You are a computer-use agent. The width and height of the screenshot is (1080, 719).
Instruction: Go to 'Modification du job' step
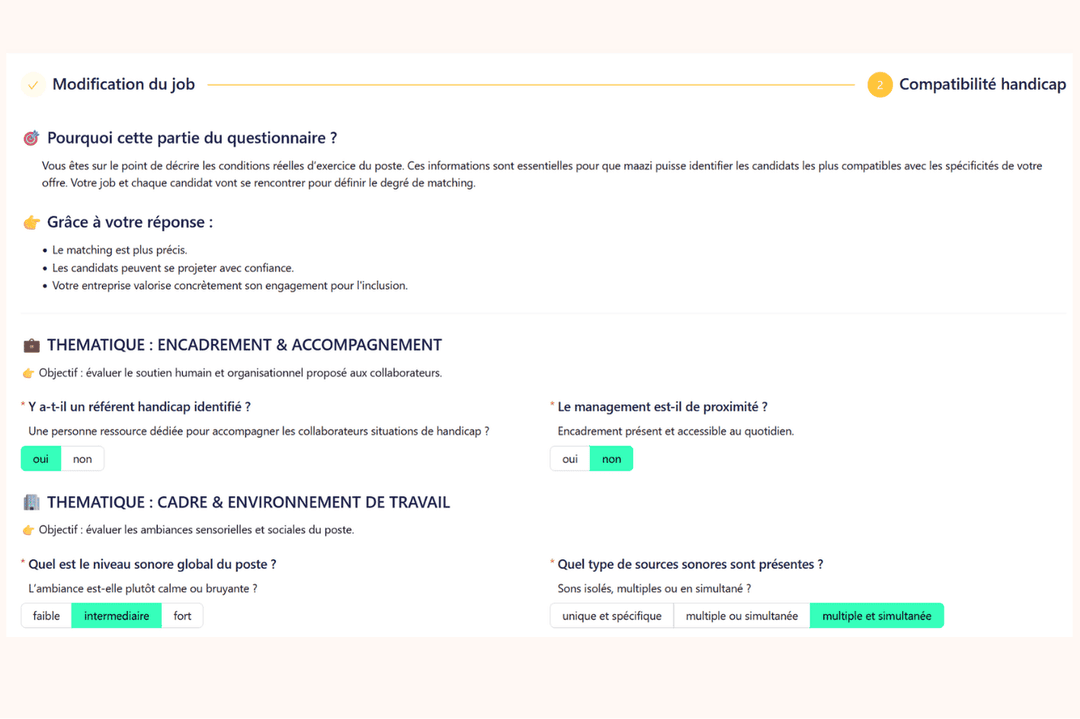[123, 85]
